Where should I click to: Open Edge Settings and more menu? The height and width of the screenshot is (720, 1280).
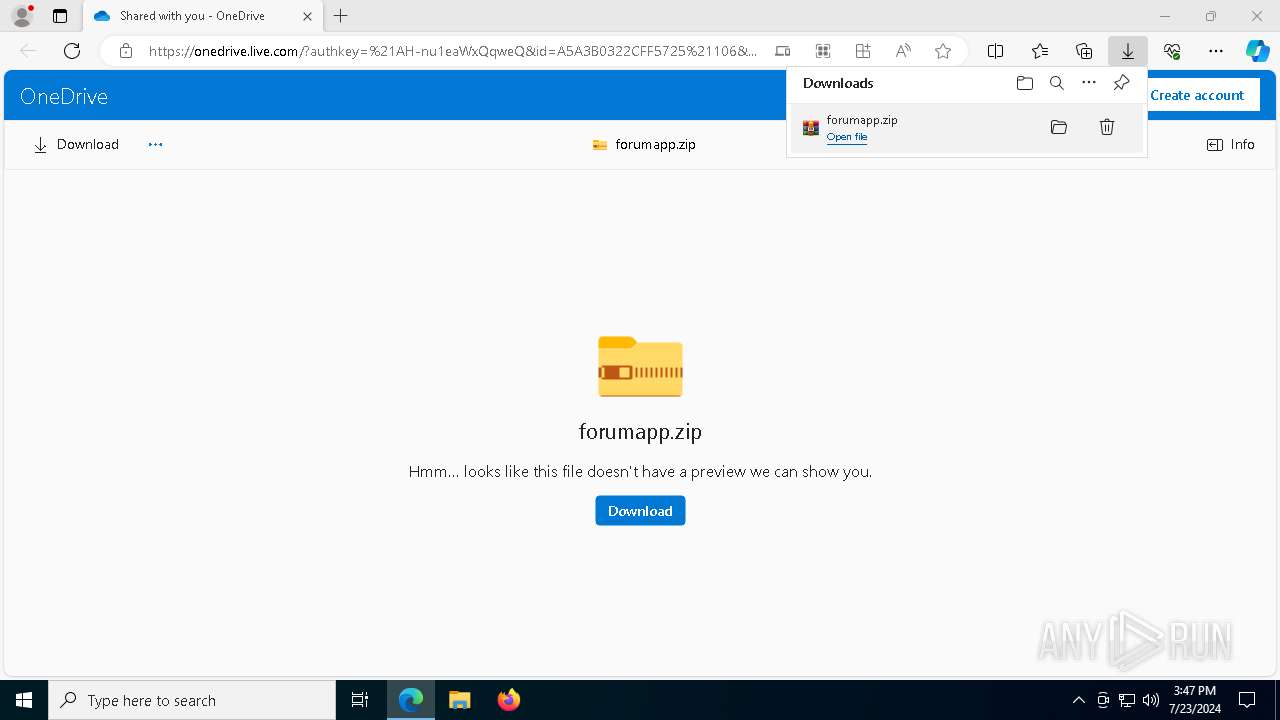pos(1216,51)
